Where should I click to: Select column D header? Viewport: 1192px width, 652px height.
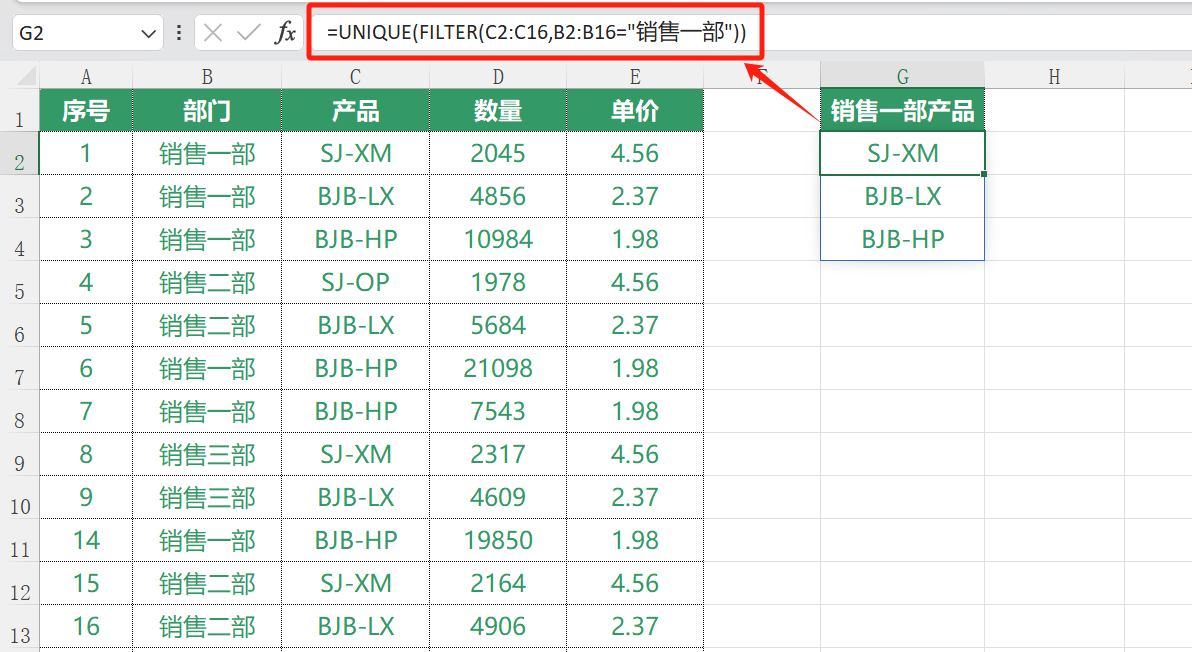(498, 77)
